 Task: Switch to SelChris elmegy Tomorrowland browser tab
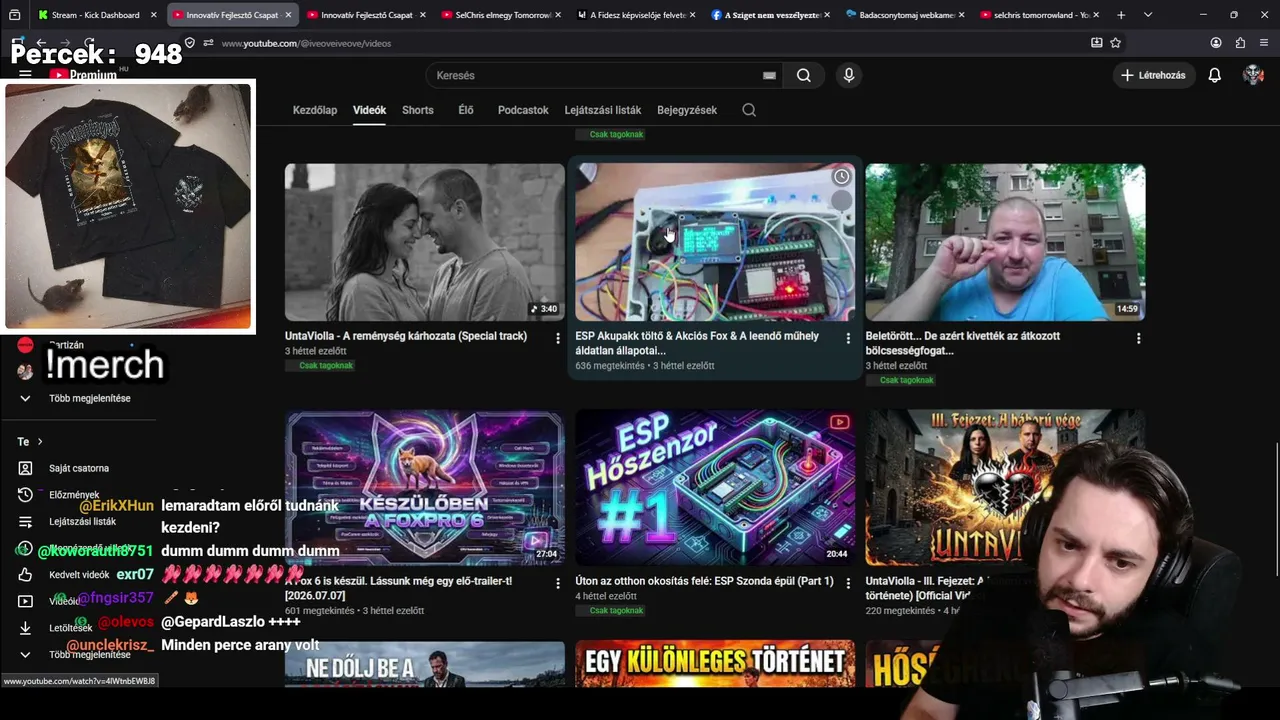click(x=502, y=15)
